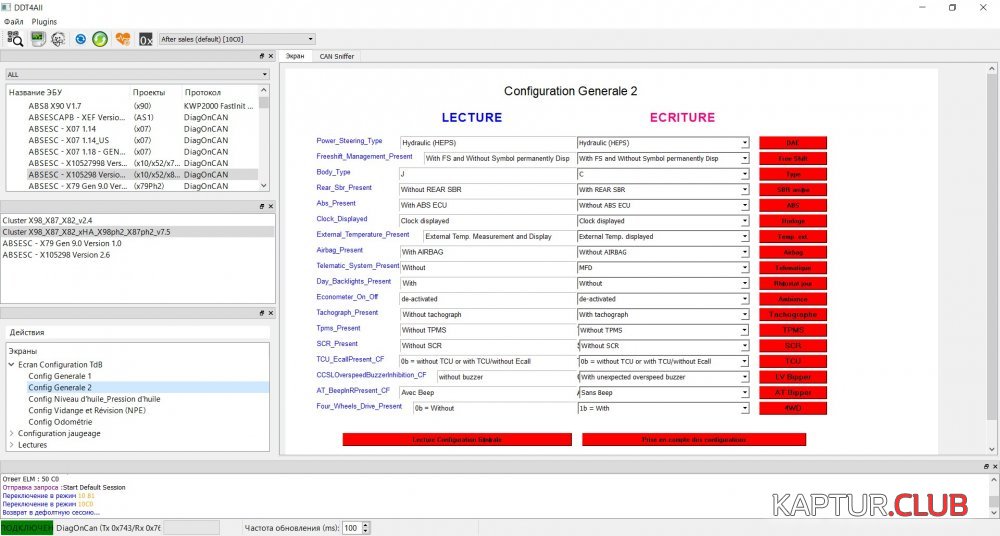The height and width of the screenshot is (536, 1000).
Task: Click the red LV Bipper button
Action: [x=793, y=377]
